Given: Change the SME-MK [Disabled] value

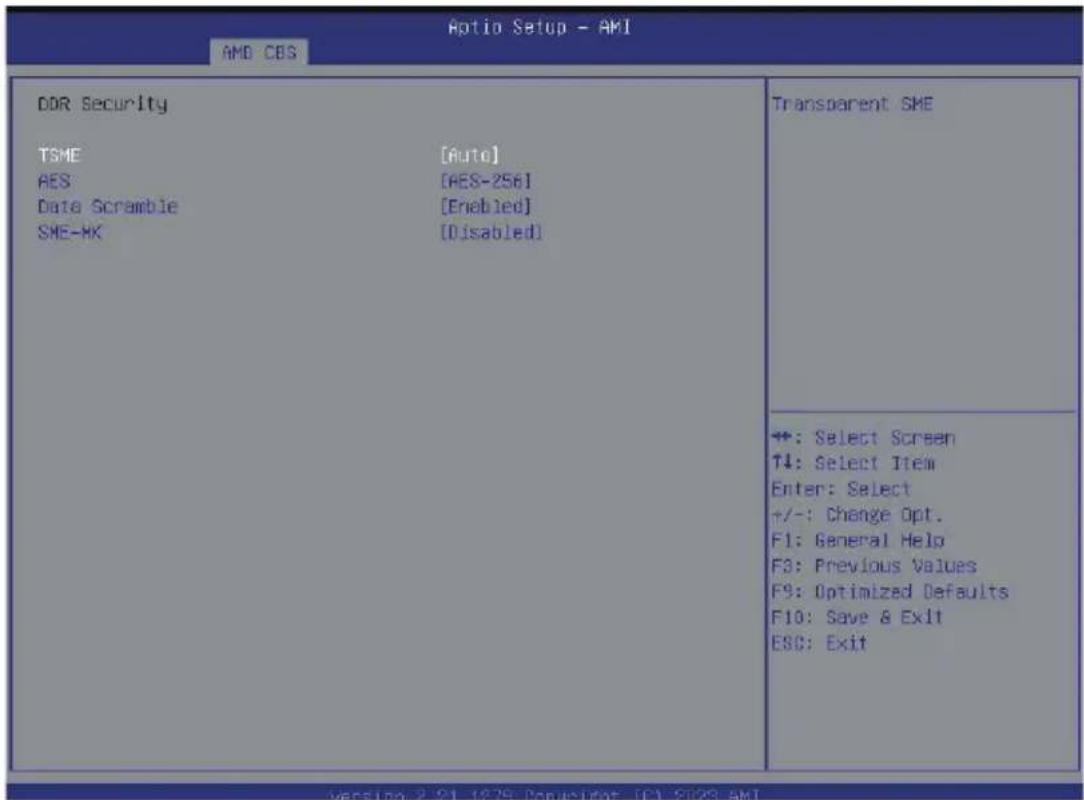Looking at the screenshot, I should pos(491,232).
